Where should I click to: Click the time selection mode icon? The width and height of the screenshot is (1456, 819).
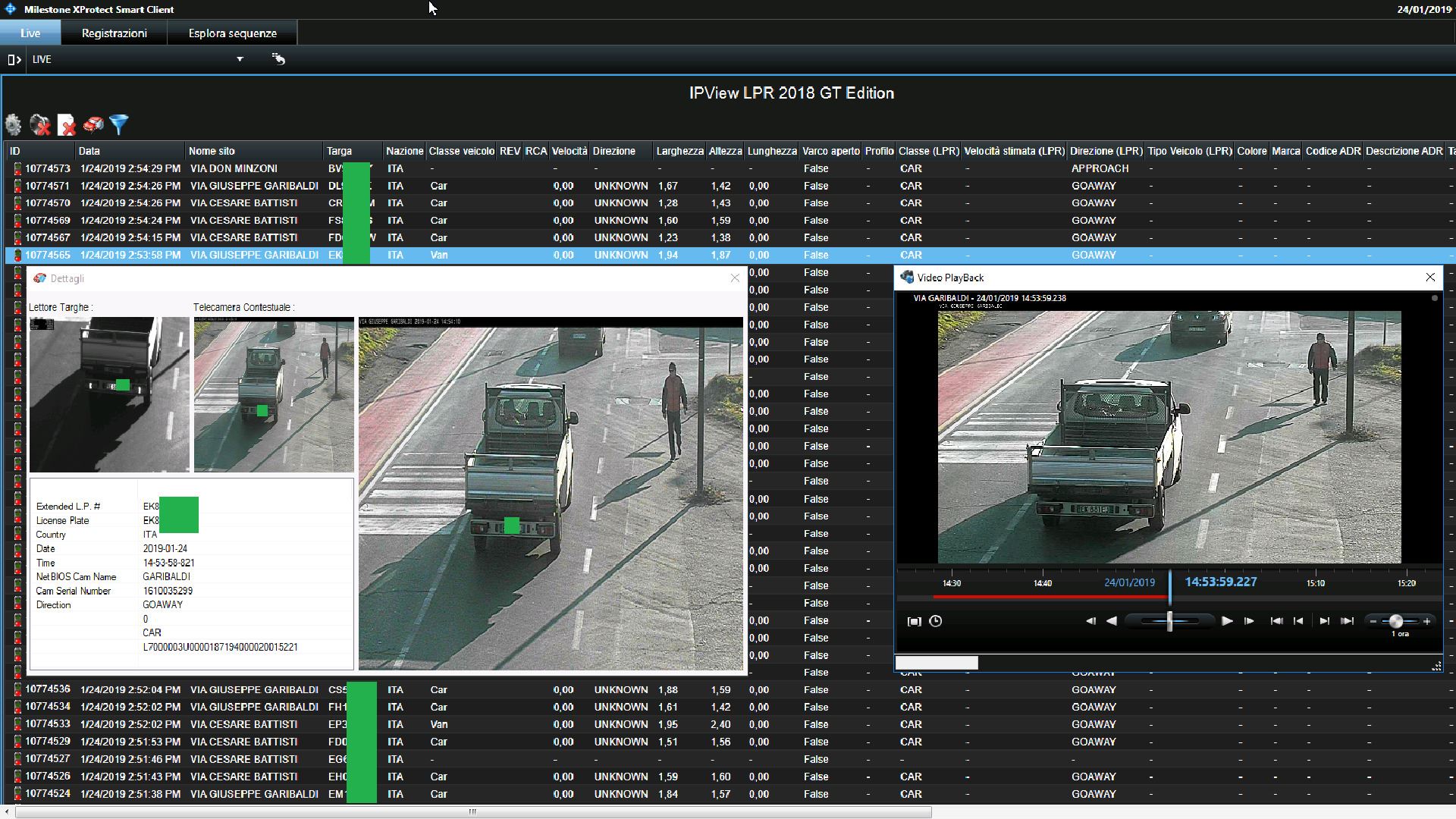tap(915, 621)
